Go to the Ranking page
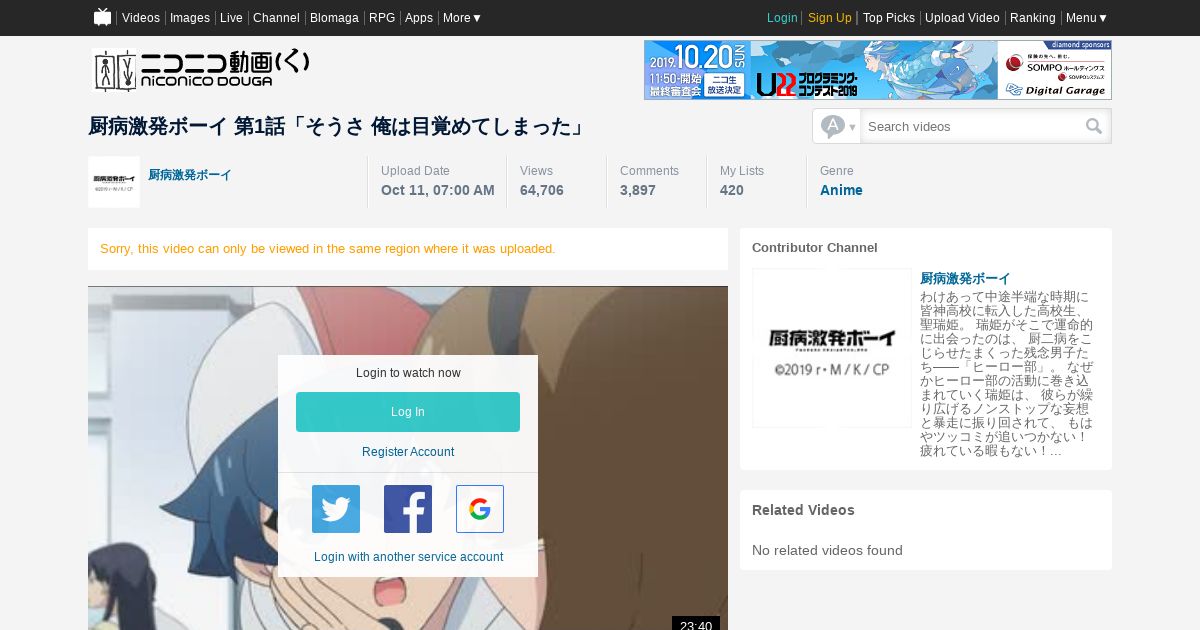1200x630 pixels. pyautogui.click(x=1033, y=18)
